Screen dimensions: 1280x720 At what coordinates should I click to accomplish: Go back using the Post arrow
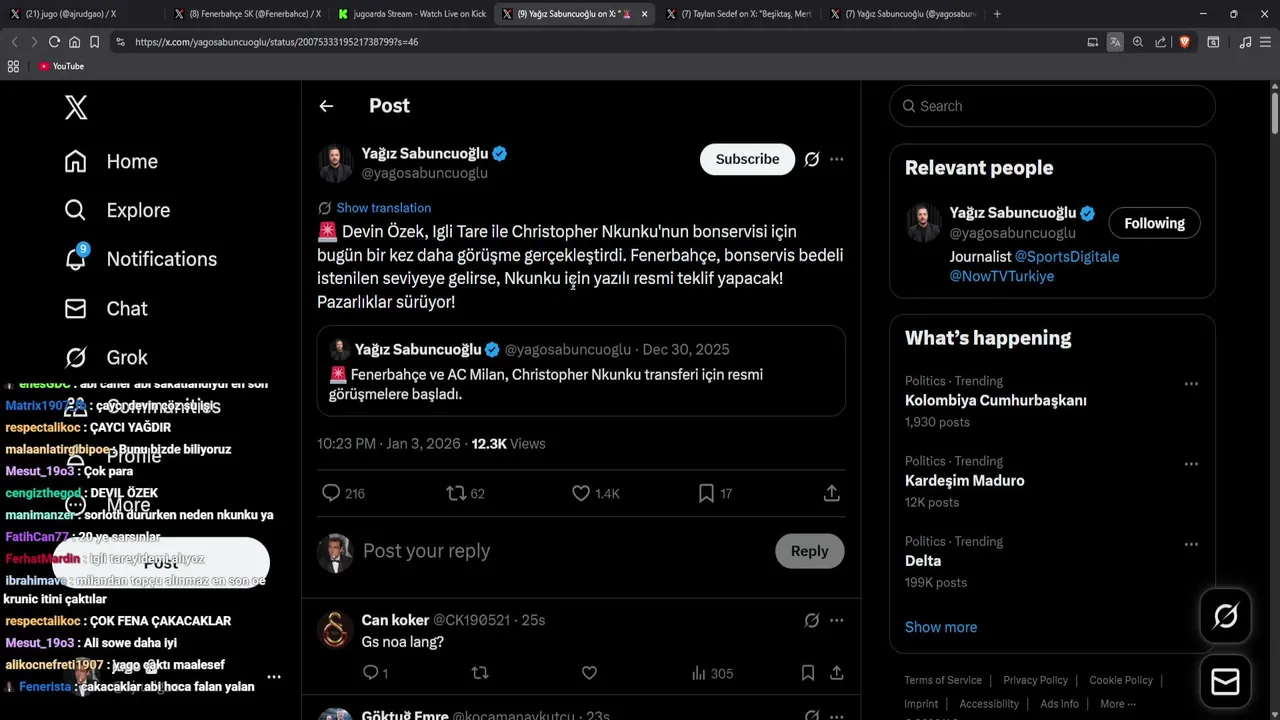click(326, 106)
